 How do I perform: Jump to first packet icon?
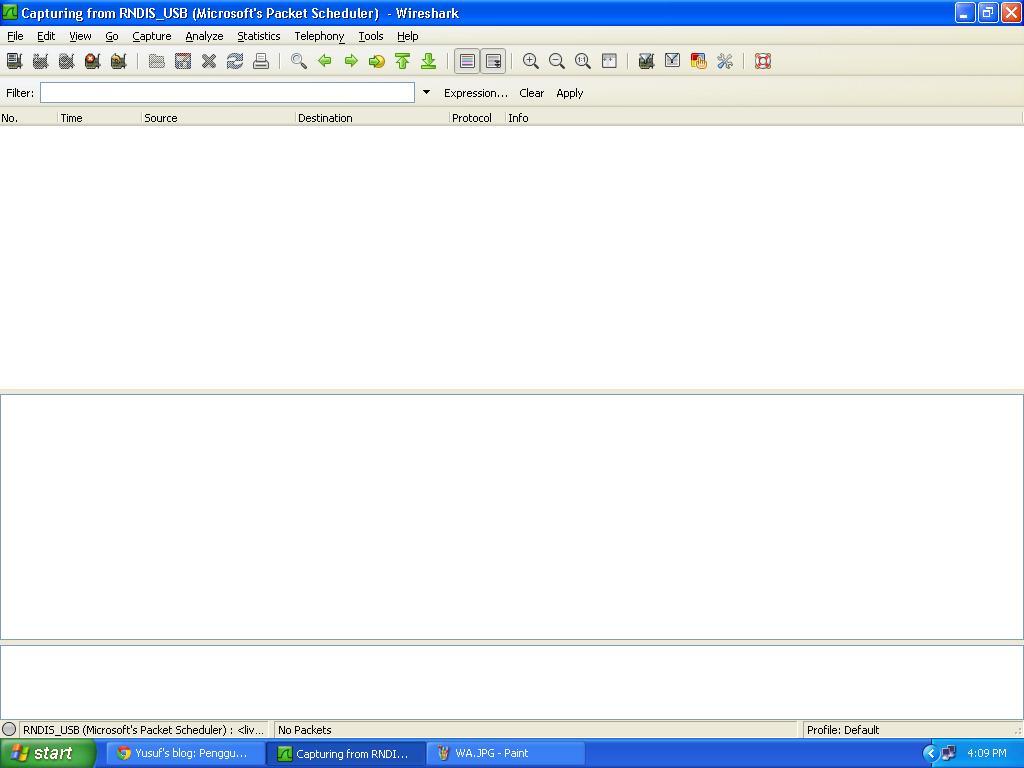[402, 61]
